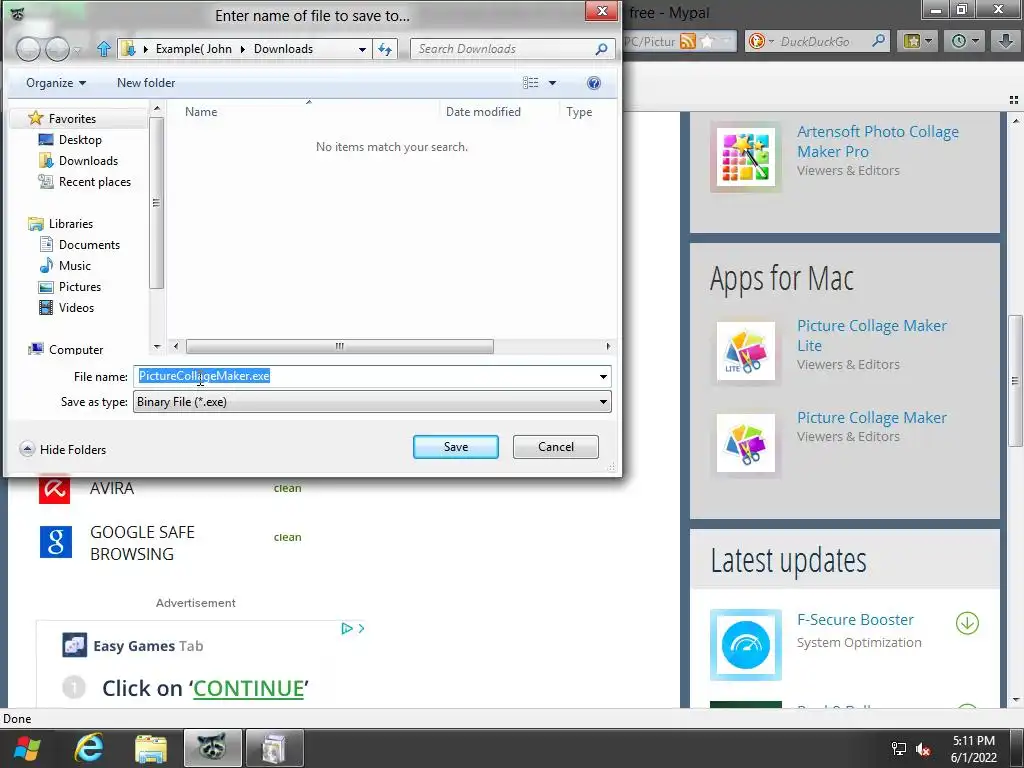1024x768 pixels.
Task: Sort files by Date modified column
Action: (483, 112)
